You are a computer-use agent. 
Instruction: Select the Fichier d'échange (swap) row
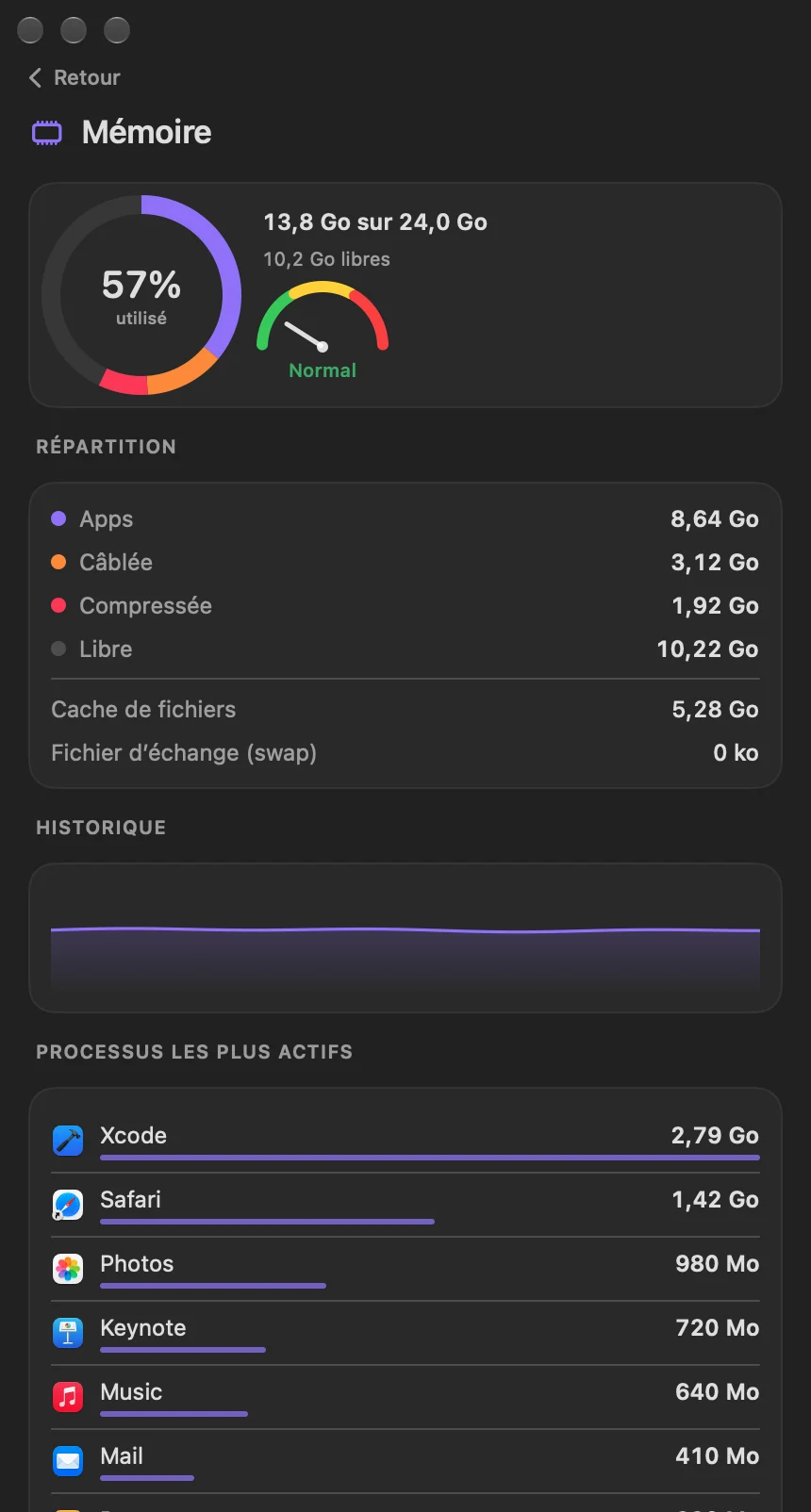coord(405,752)
